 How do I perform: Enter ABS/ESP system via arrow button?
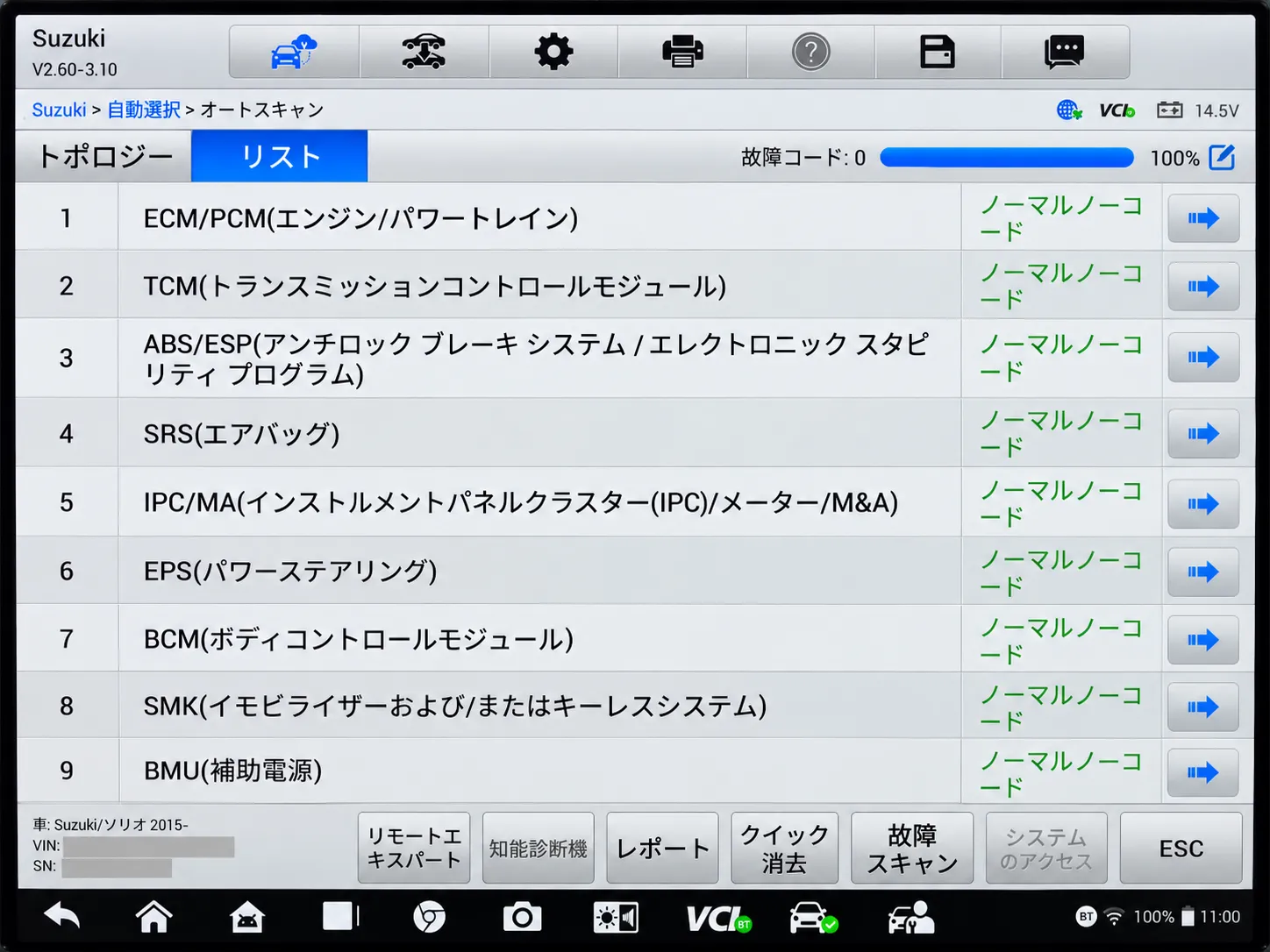coord(1203,358)
